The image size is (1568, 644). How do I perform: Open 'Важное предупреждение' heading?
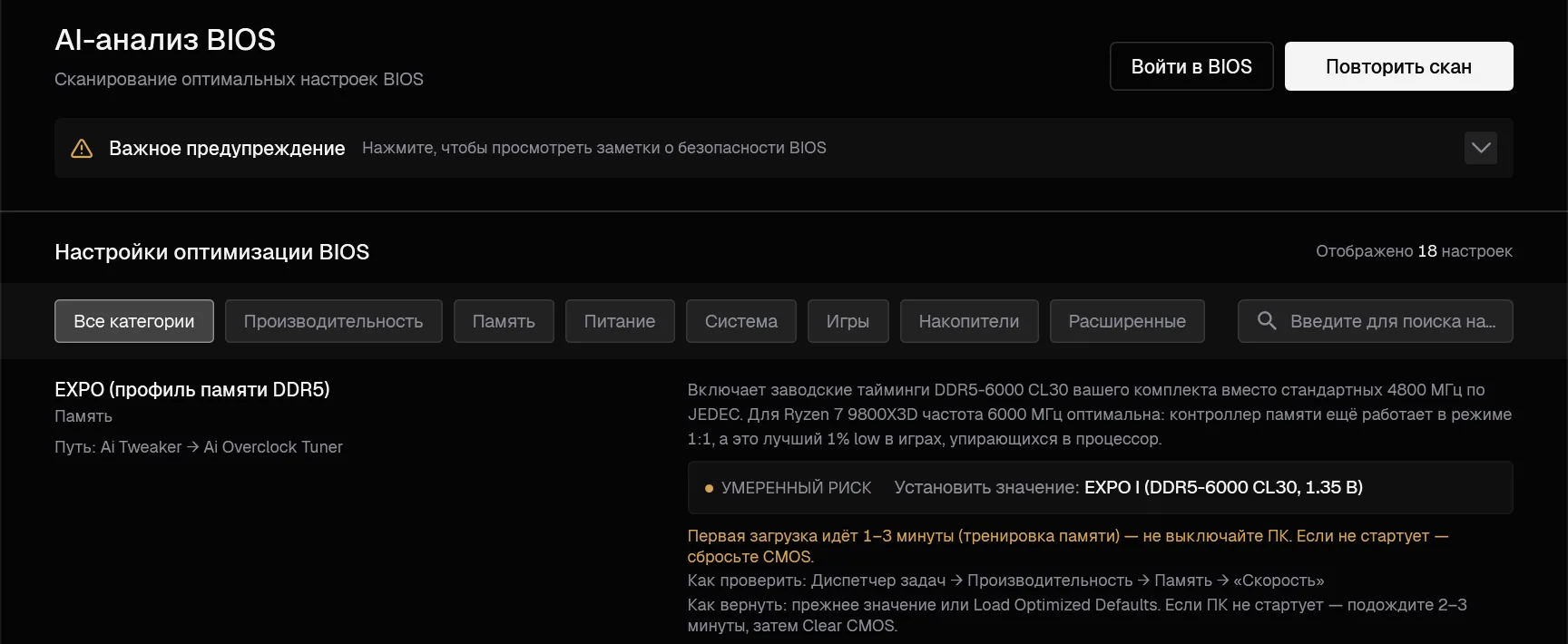227,148
